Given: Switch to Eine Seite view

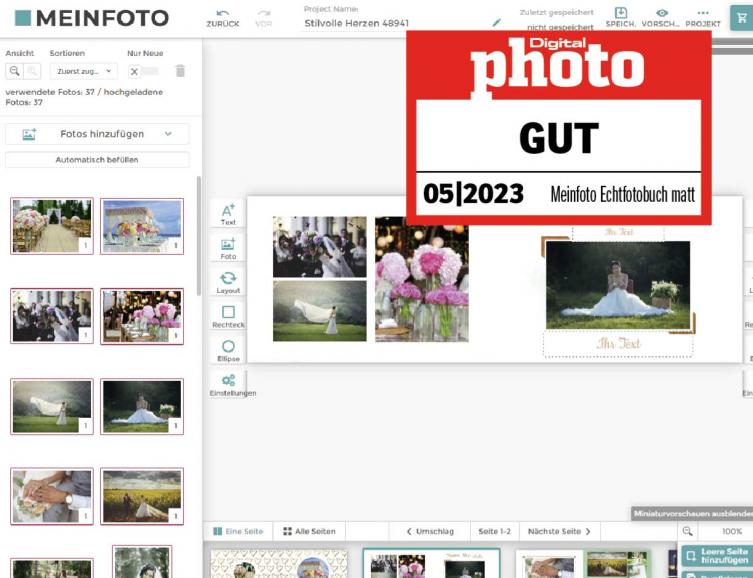Looking at the screenshot, I should tap(238, 531).
